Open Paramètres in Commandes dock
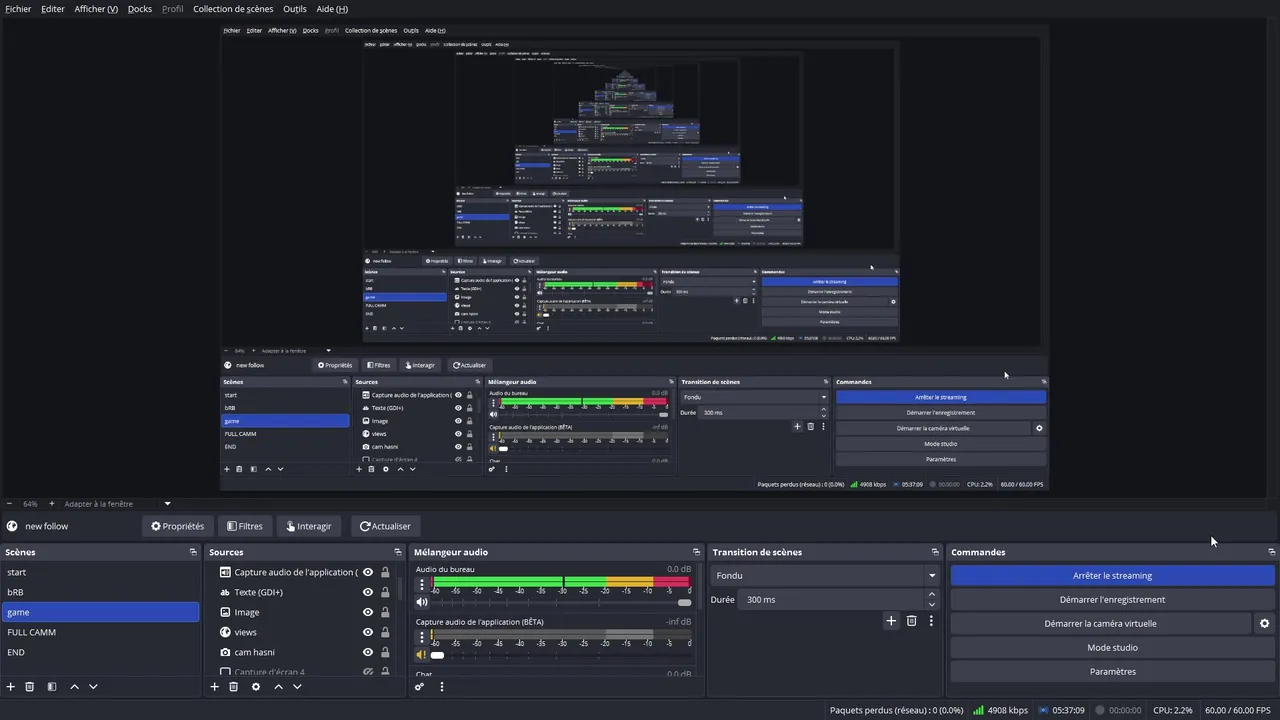1280x720 pixels. point(1112,672)
